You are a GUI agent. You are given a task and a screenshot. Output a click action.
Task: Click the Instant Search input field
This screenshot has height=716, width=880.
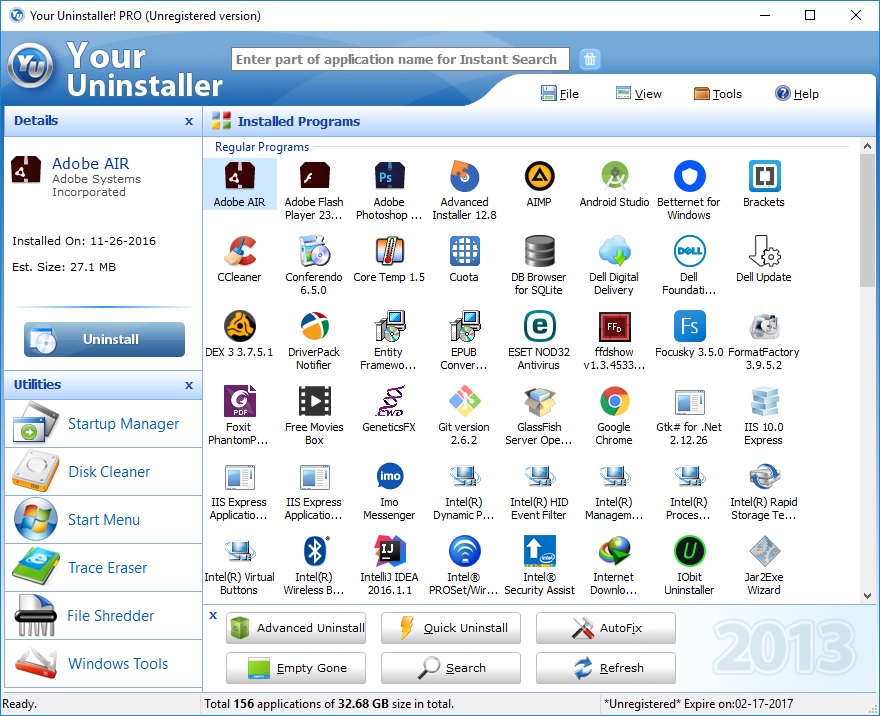[x=399, y=58]
